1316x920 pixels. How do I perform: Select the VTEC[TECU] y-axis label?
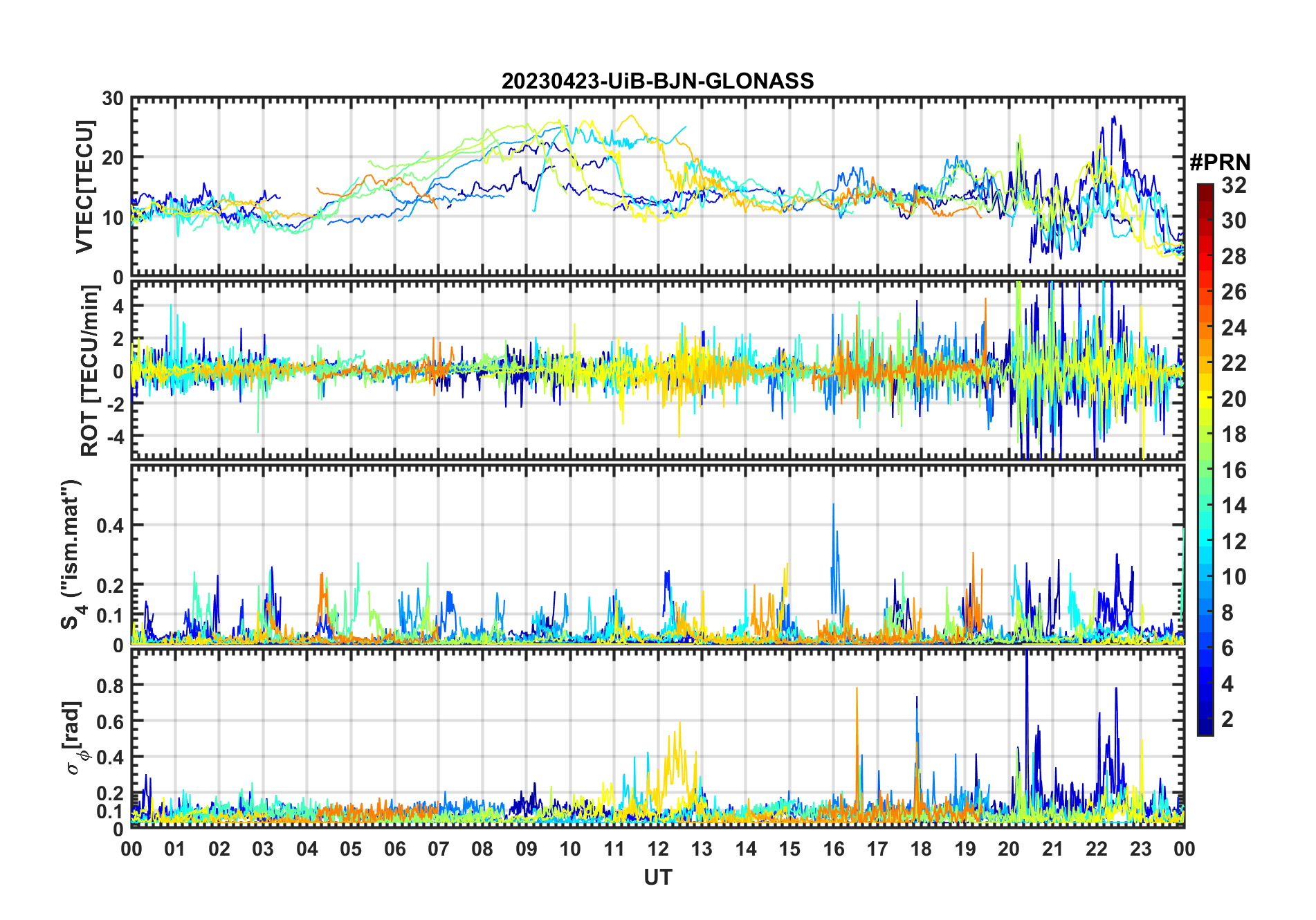pyautogui.click(x=84, y=187)
